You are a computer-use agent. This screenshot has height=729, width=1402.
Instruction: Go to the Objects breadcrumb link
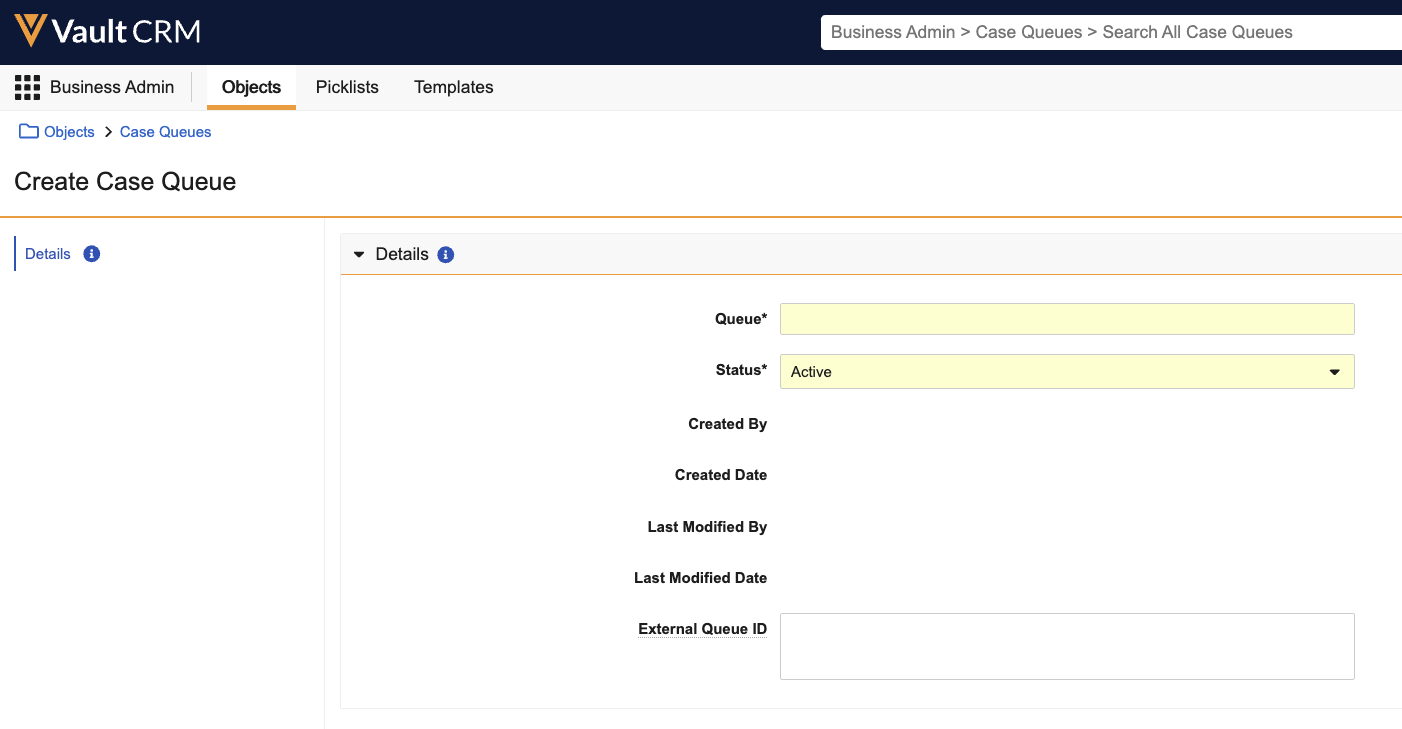click(69, 132)
